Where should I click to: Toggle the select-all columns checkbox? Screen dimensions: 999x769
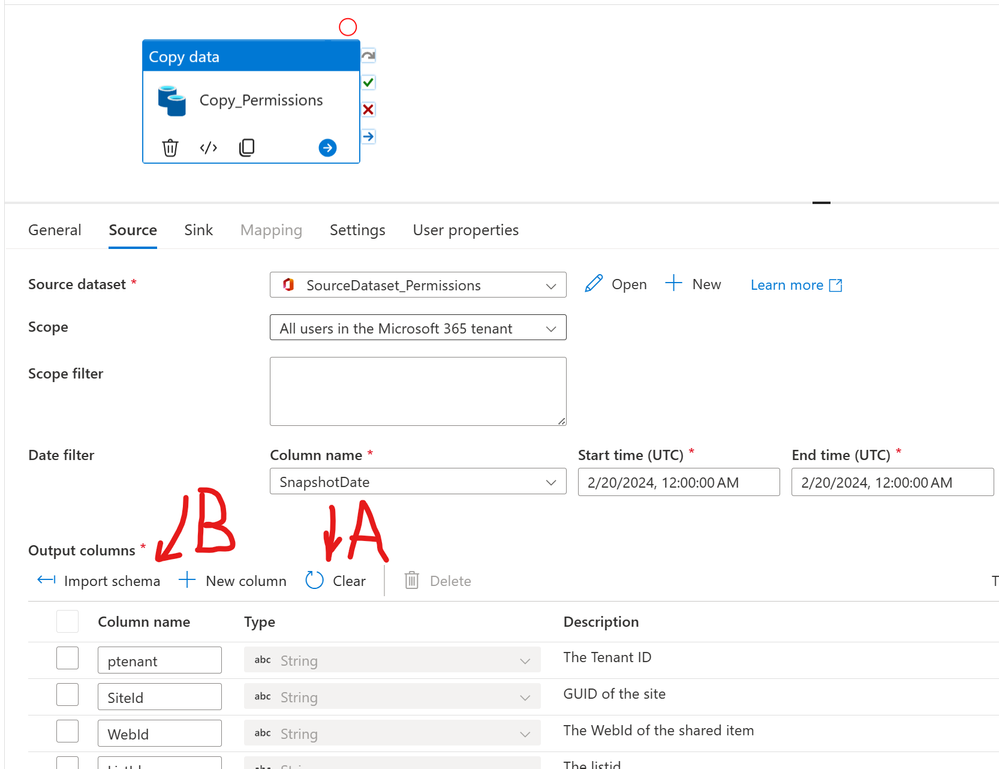pos(68,621)
